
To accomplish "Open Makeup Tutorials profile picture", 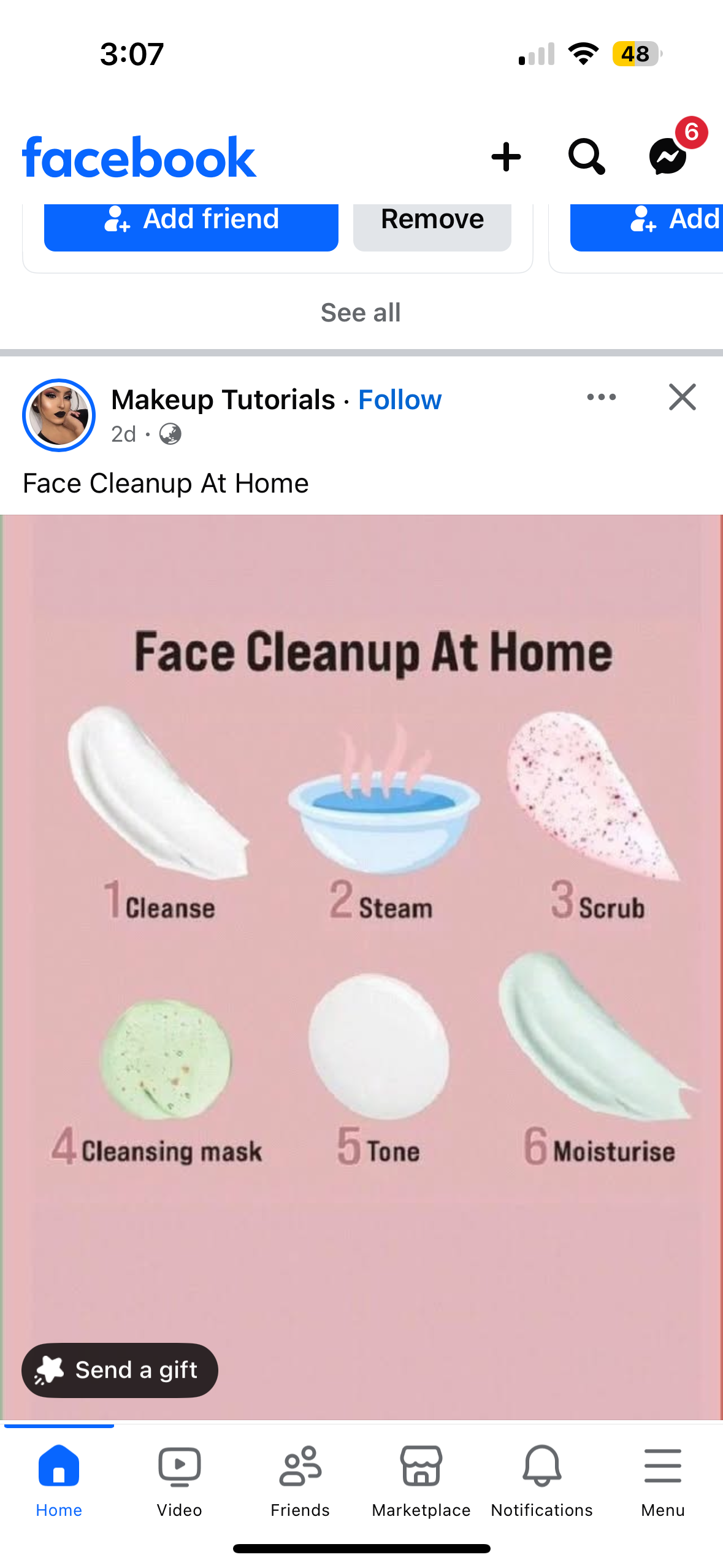I will tap(59, 415).
